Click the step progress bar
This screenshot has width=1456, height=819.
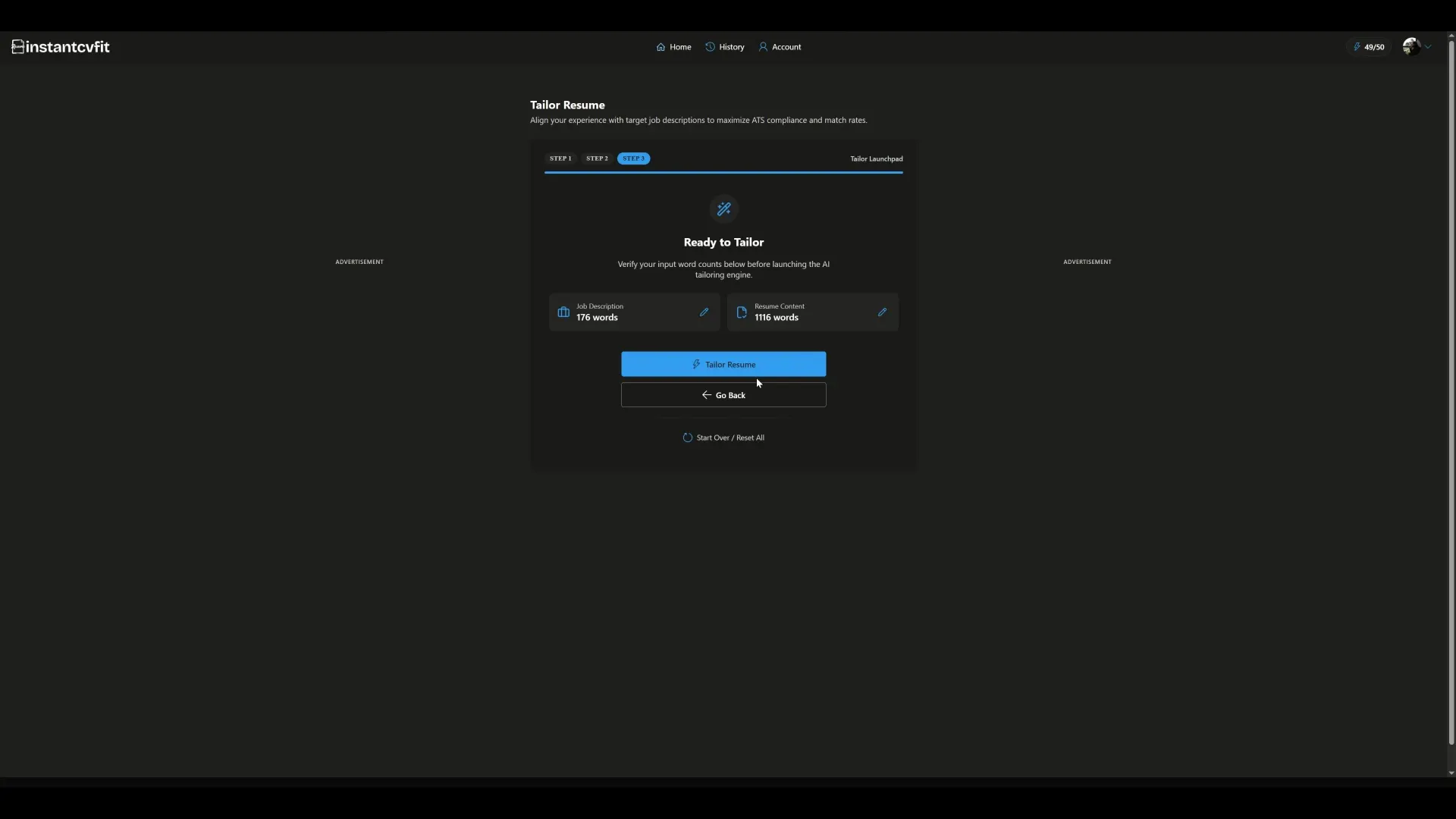tap(723, 173)
